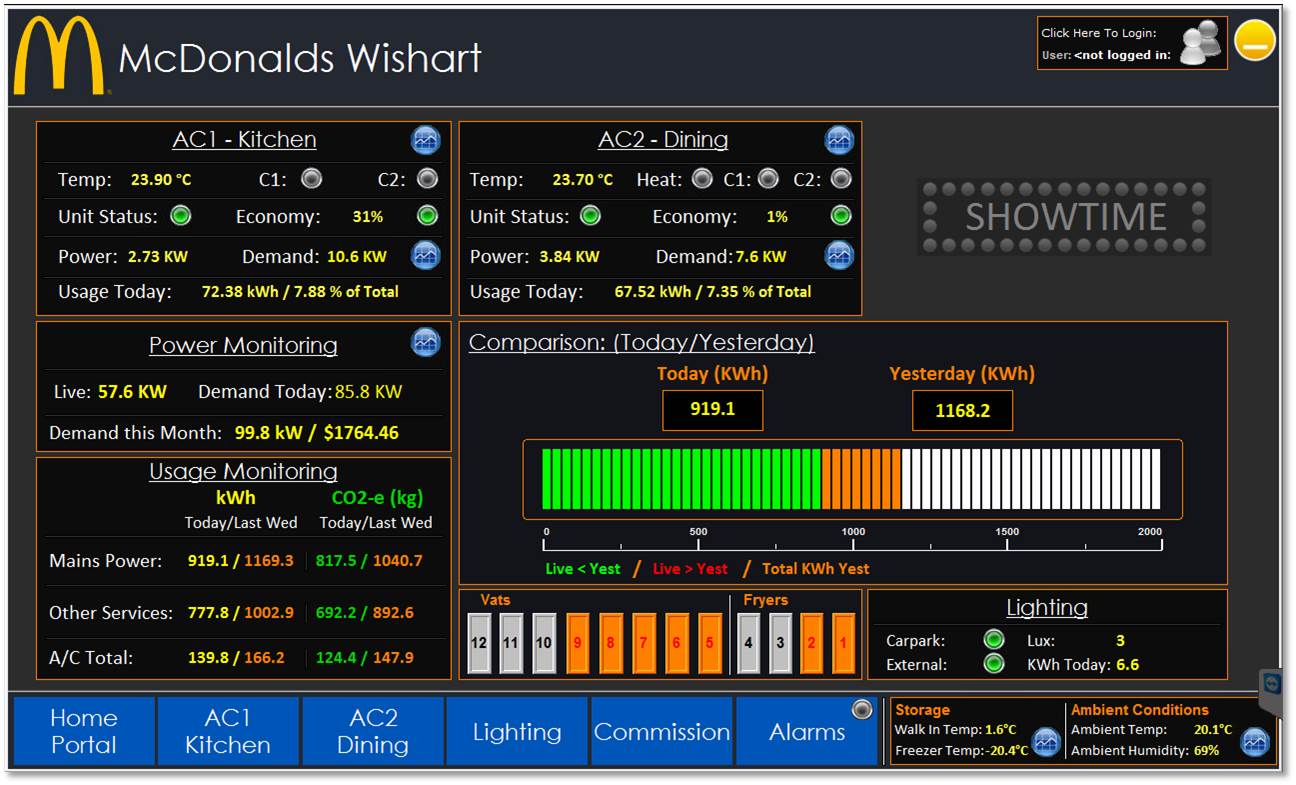Image resolution: width=1296 pixels, height=785 pixels.
Task: Click AC1 Unit Status green indicator
Action: (x=180, y=215)
